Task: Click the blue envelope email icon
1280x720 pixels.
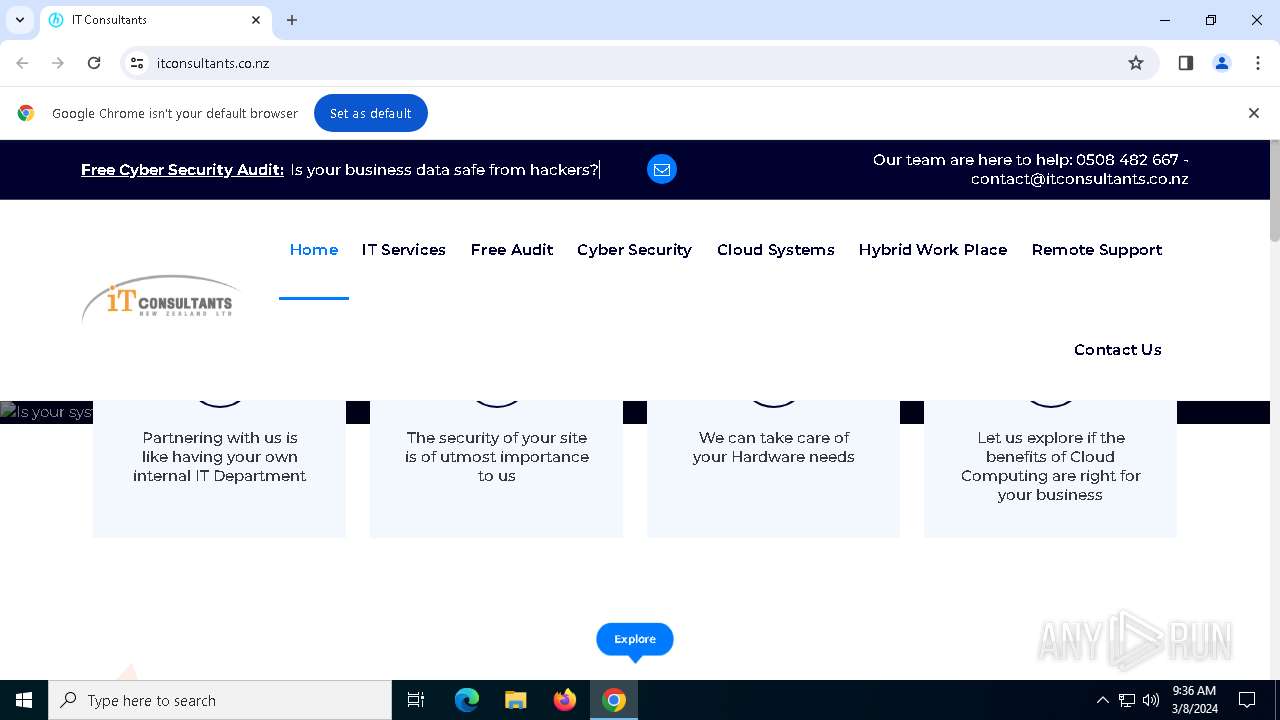Action: [662, 170]
